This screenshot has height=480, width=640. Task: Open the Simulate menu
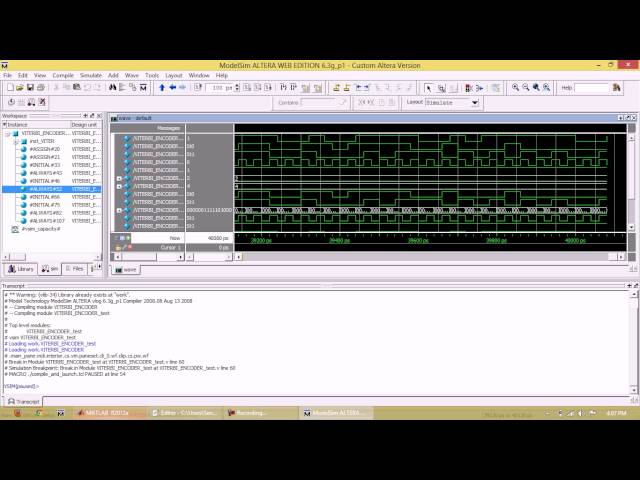(91, 76)
